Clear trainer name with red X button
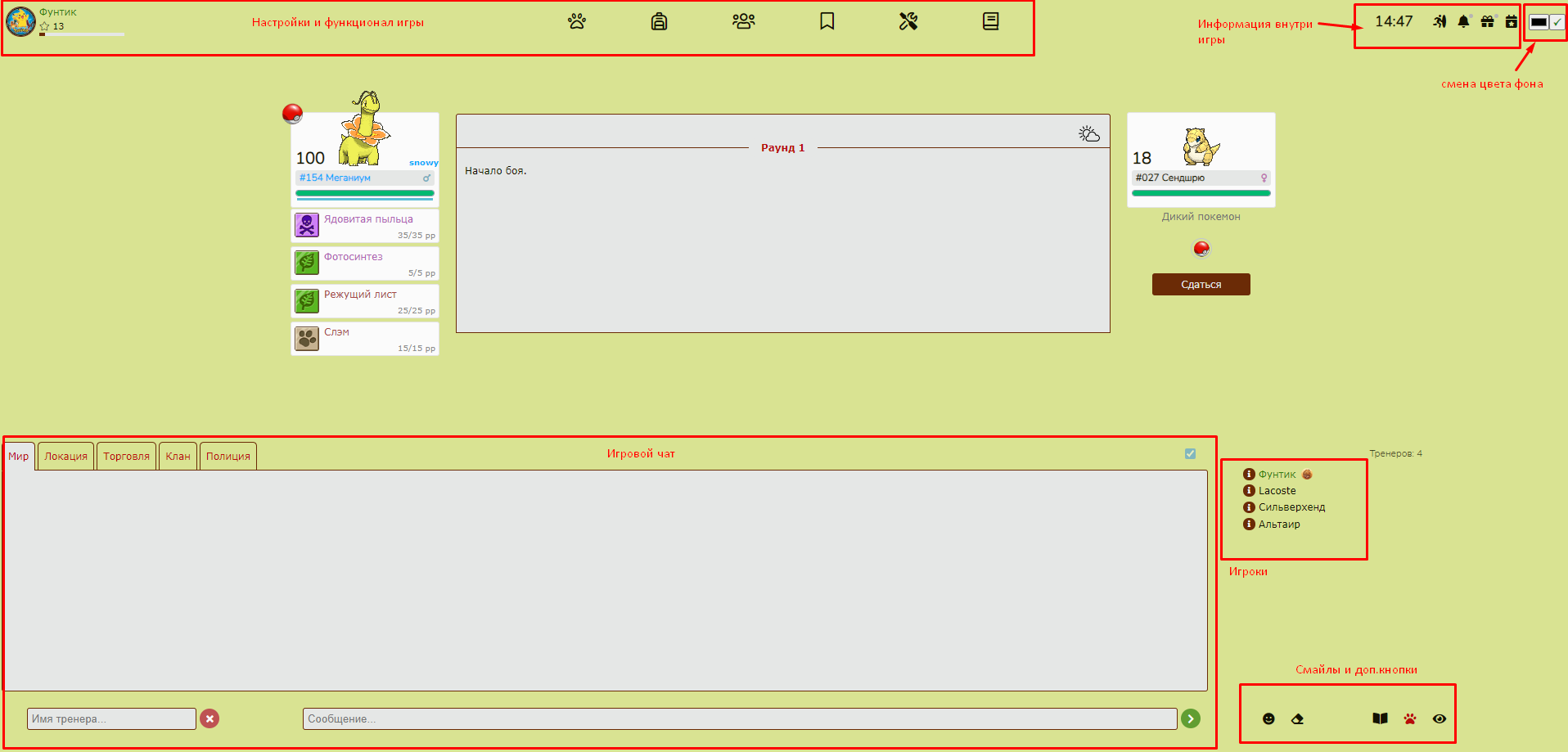The width and height of the screenshot is (1568, 752). 210,718
